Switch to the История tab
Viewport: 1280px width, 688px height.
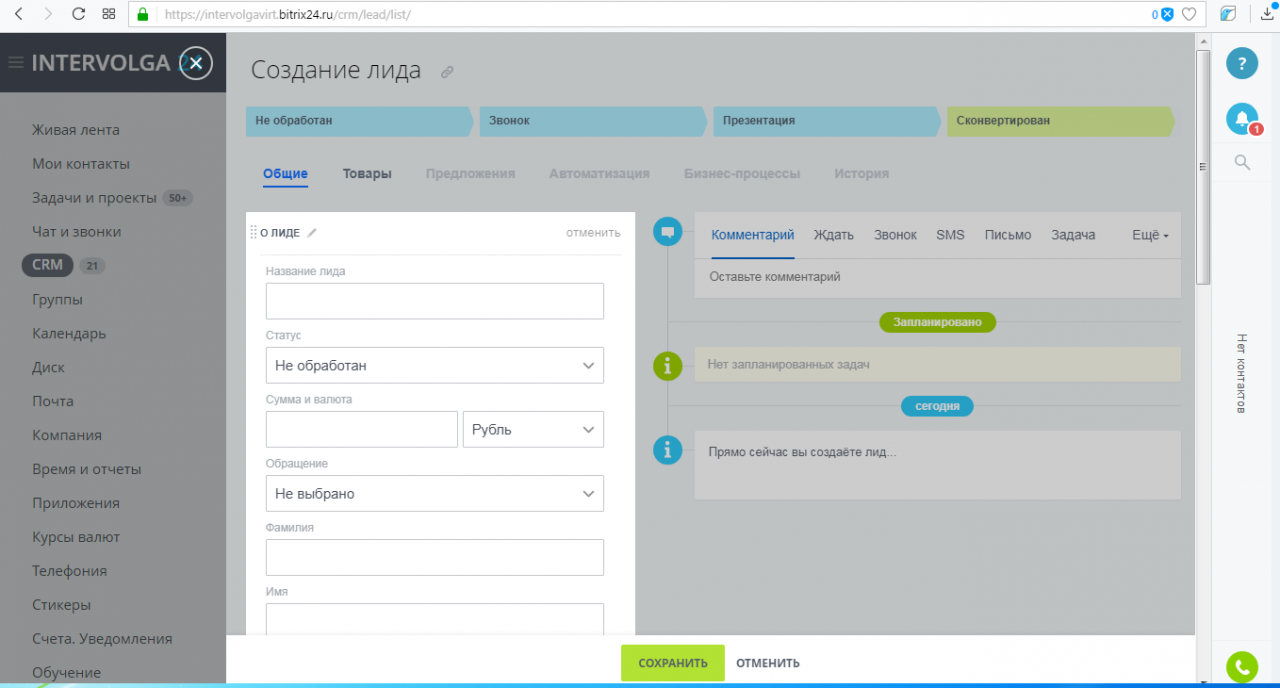[861, 173]
